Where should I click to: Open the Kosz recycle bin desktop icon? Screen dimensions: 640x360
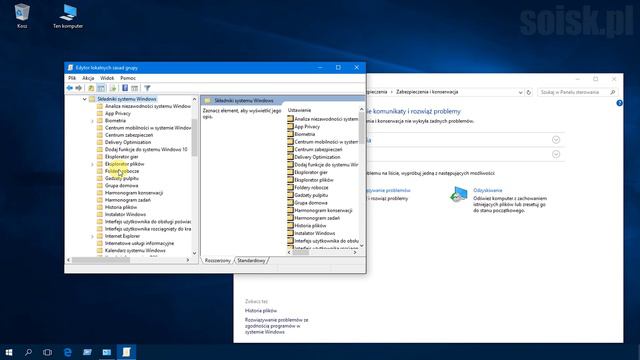[x=22, y=16]
